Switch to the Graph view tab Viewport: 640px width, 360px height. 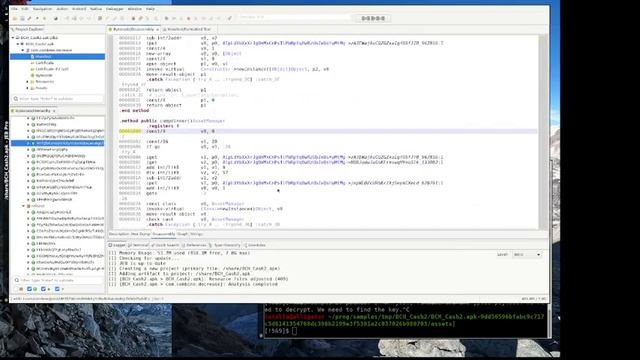coord(182,234)
